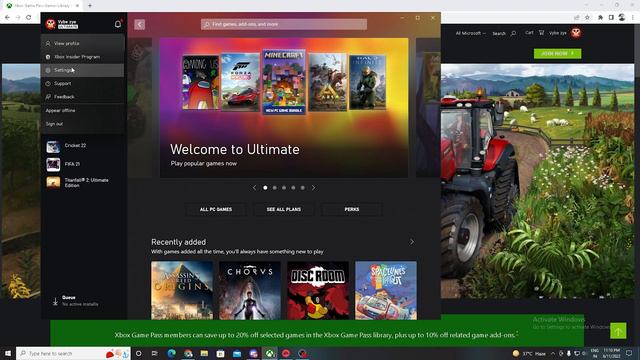Screen dimensions: 640x360
Task: Open FIFA 21 in the sidebar
Action: tap(83, 164)
